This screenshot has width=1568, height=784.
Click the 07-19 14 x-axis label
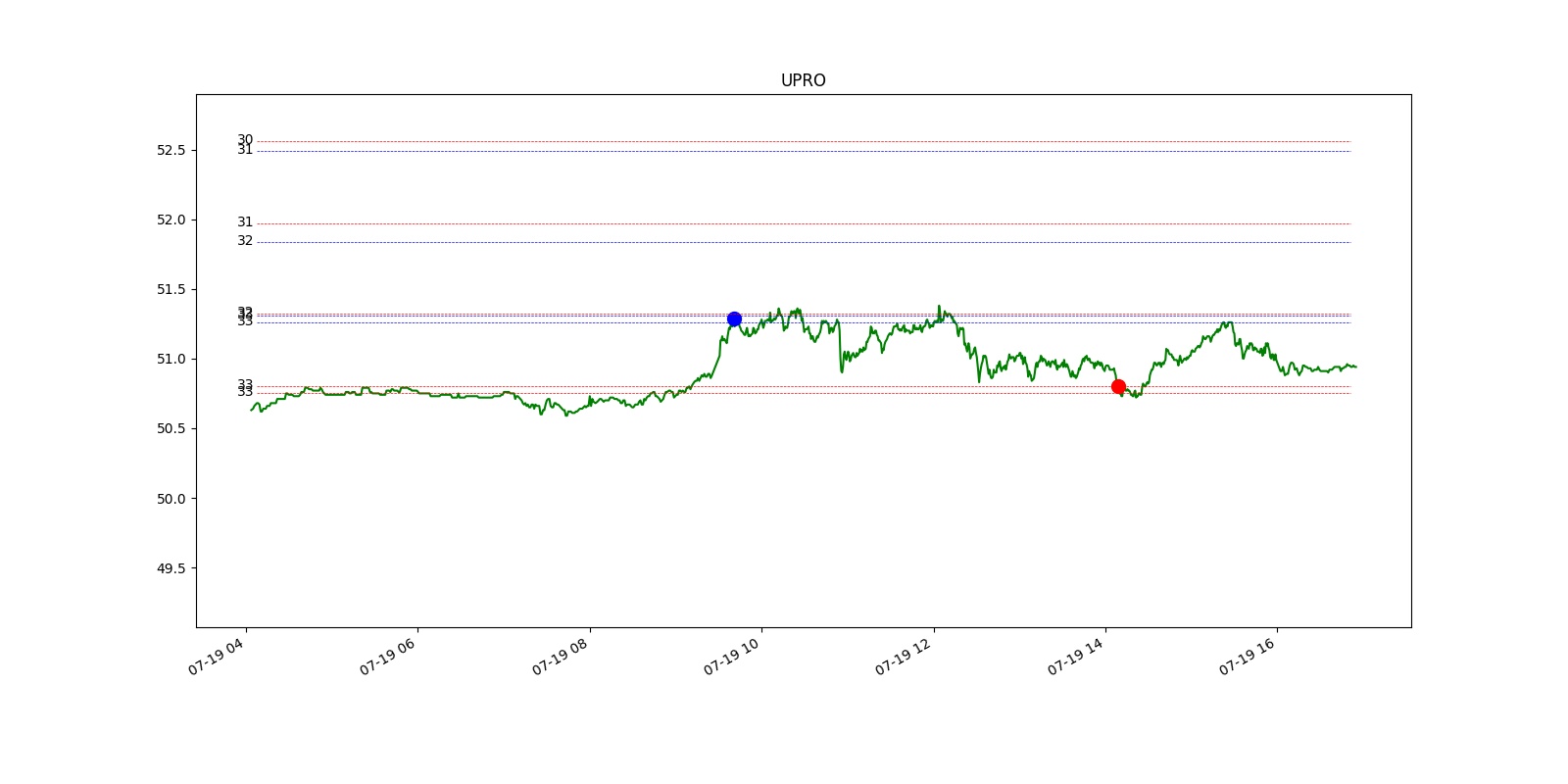coord(1076,657)
